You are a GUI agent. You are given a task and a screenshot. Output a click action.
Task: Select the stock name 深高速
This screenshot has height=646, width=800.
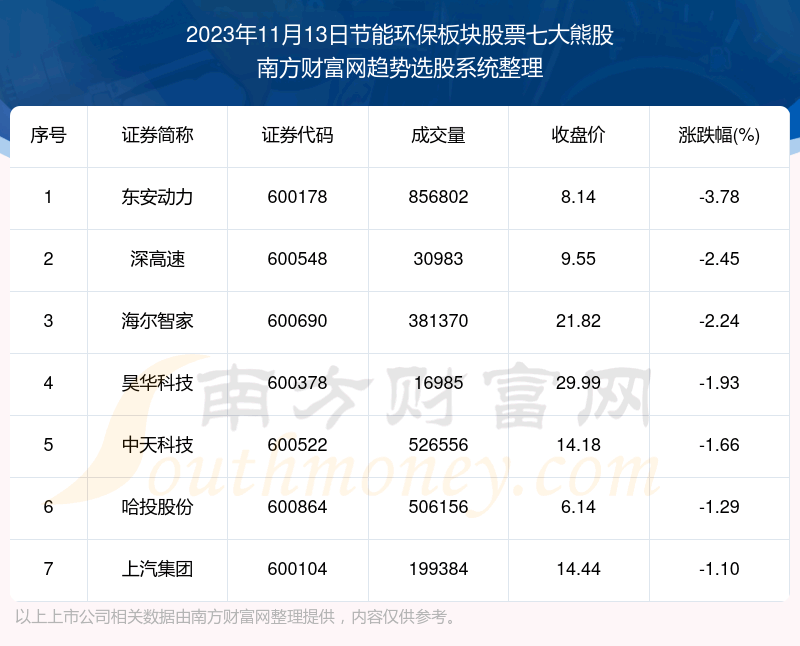coord(157,259)
